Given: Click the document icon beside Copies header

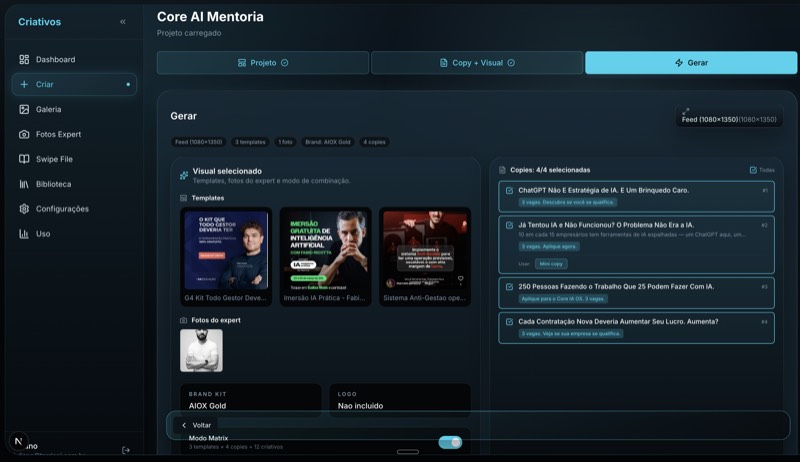Looking at the screenshot, I should tap(502, 170).
